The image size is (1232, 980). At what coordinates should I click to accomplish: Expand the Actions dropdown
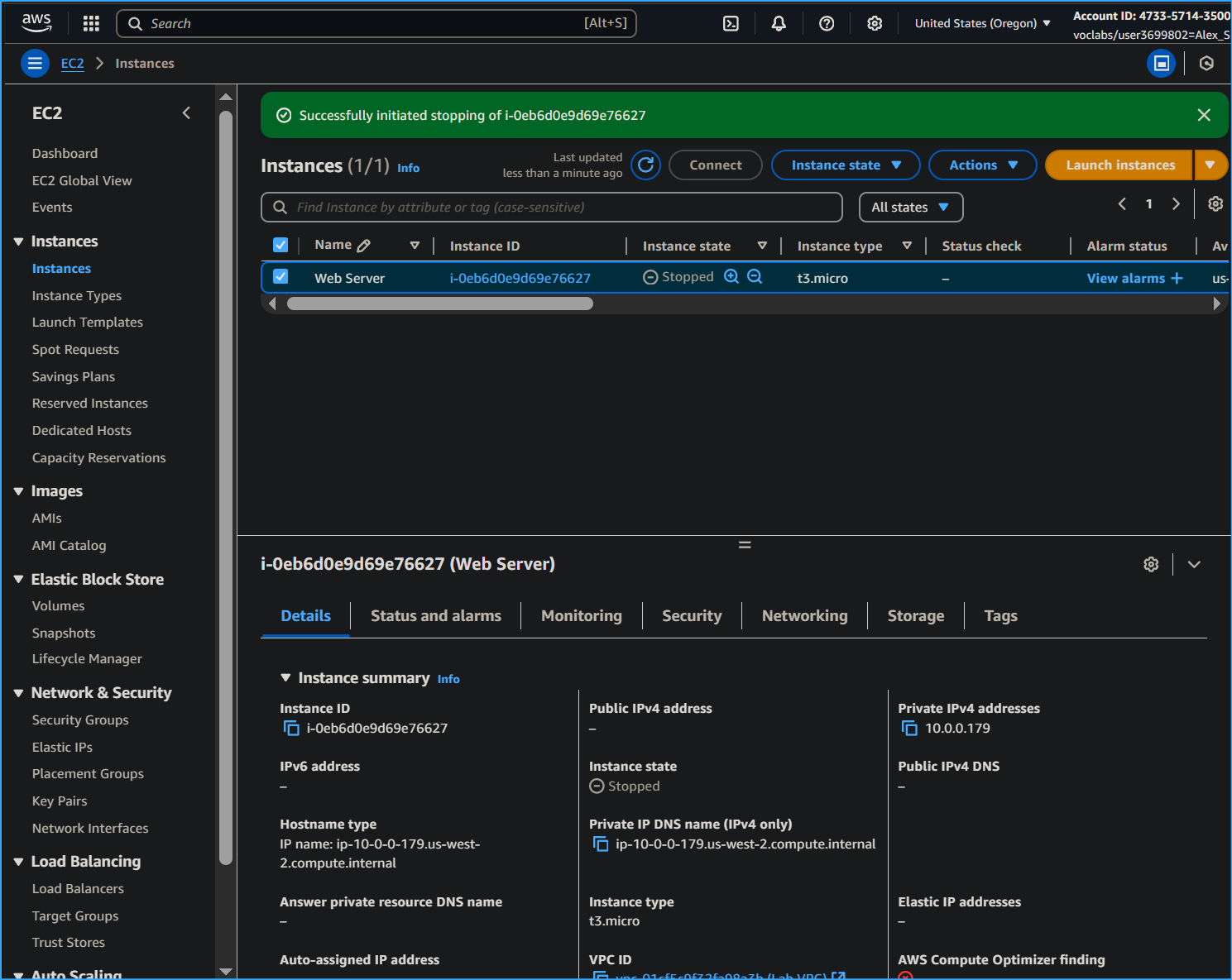click(x=982, y=165)
